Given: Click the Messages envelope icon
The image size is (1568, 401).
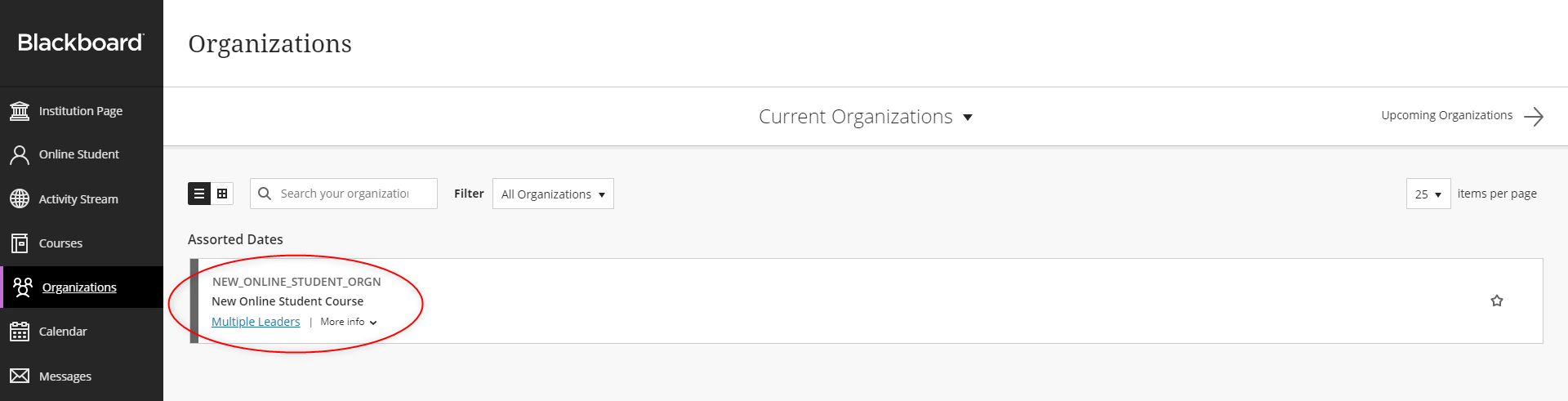Looking at the screenshot, I should pos(20,376).
